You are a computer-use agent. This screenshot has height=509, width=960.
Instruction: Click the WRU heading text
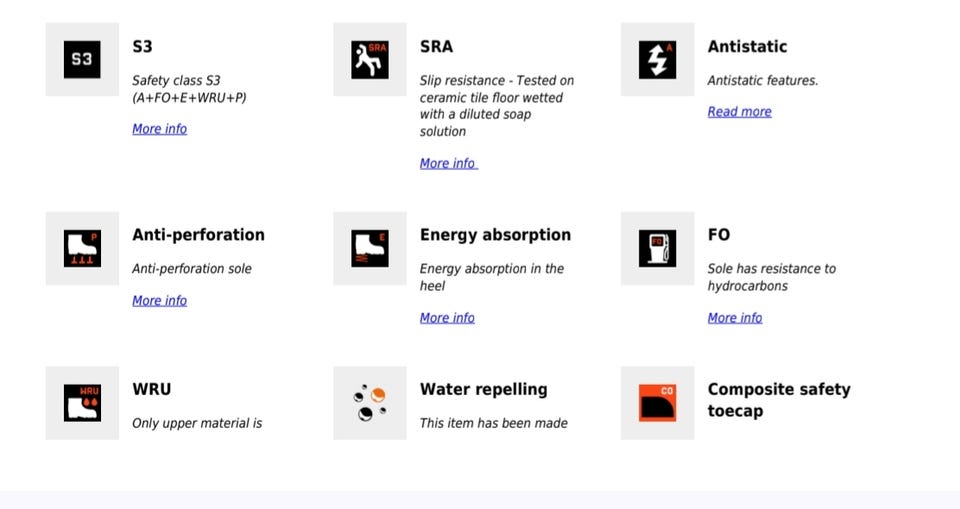[152, 389]
